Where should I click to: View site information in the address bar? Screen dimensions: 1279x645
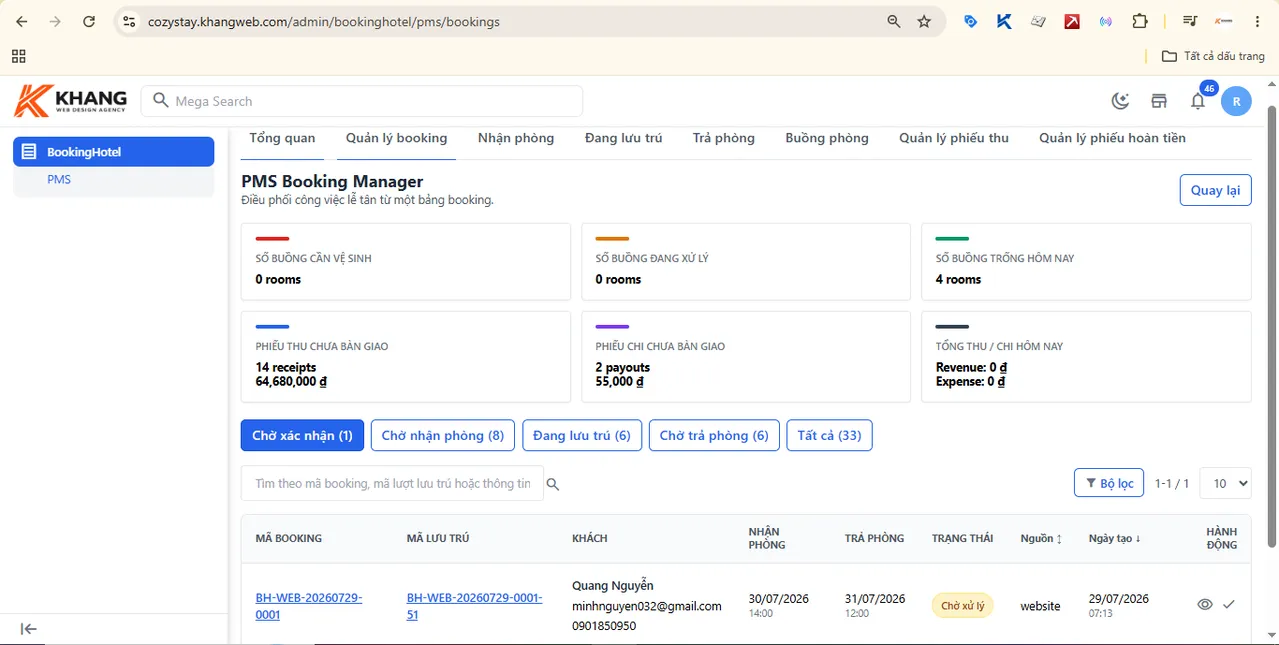coord(127,21)
